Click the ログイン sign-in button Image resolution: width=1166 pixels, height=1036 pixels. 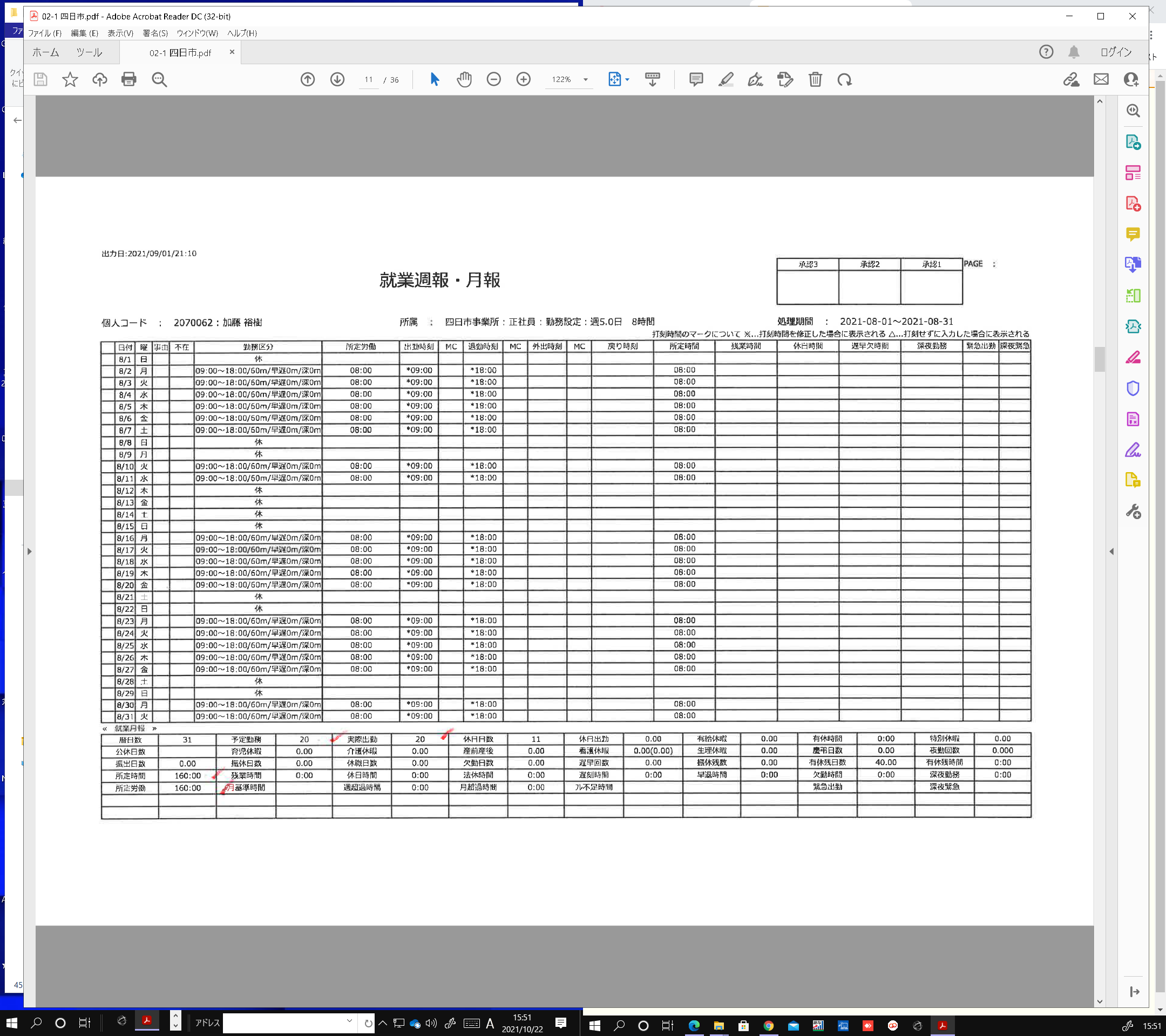point(1116,52)
